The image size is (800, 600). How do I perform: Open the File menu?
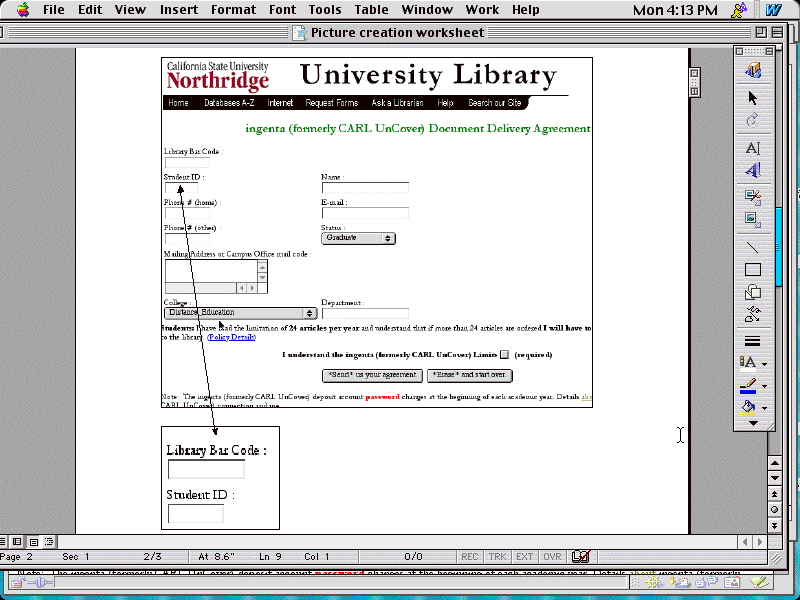(x=54, y=10)
